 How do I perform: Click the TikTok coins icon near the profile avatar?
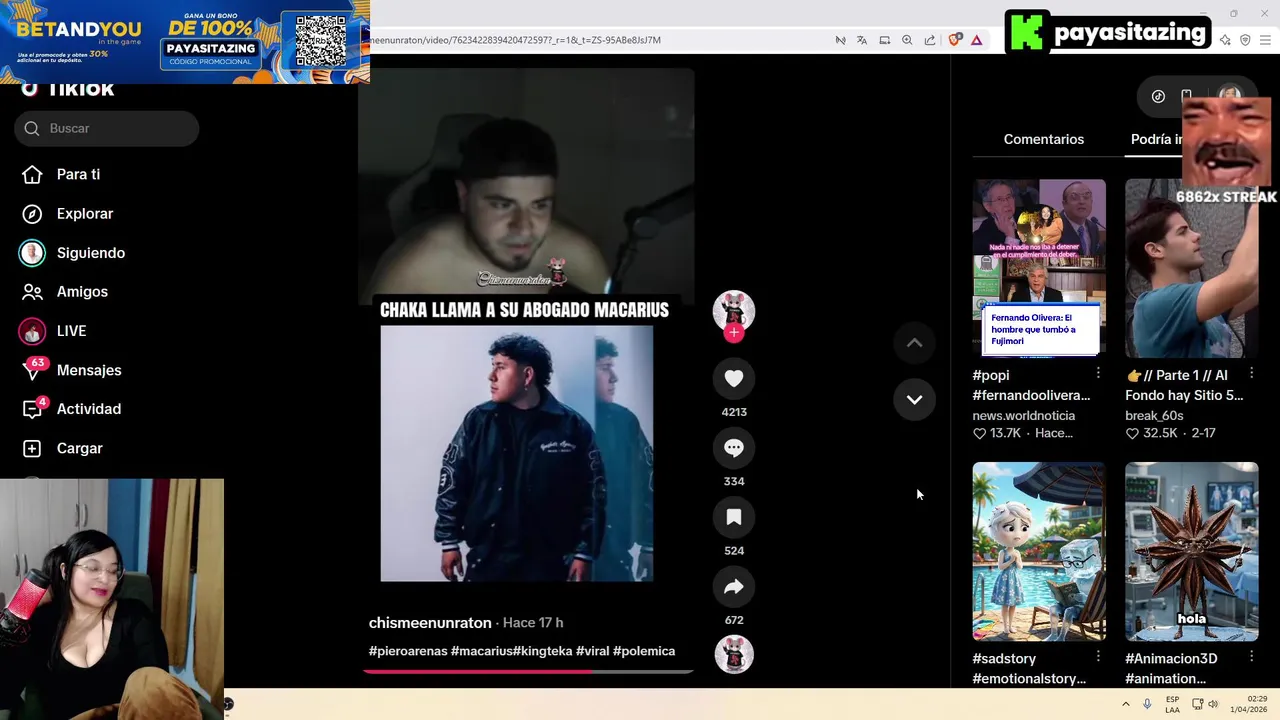click(x=1158, y=96)
